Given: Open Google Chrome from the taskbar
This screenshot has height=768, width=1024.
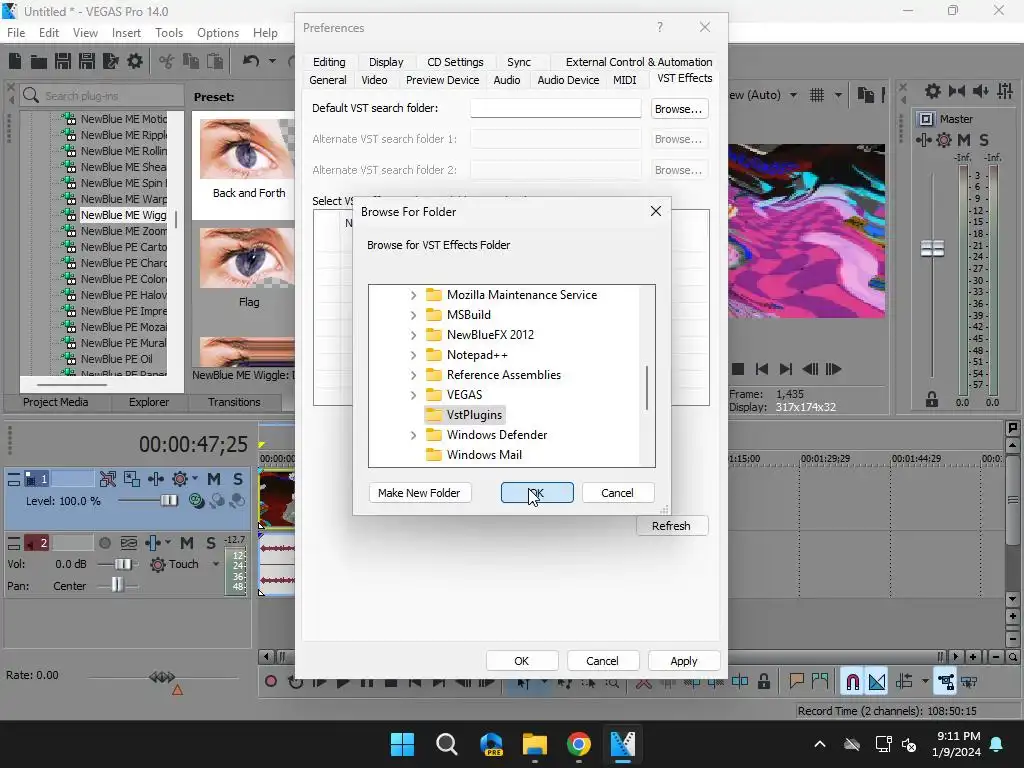Looking at the screenshot, I should coord(579,744).
